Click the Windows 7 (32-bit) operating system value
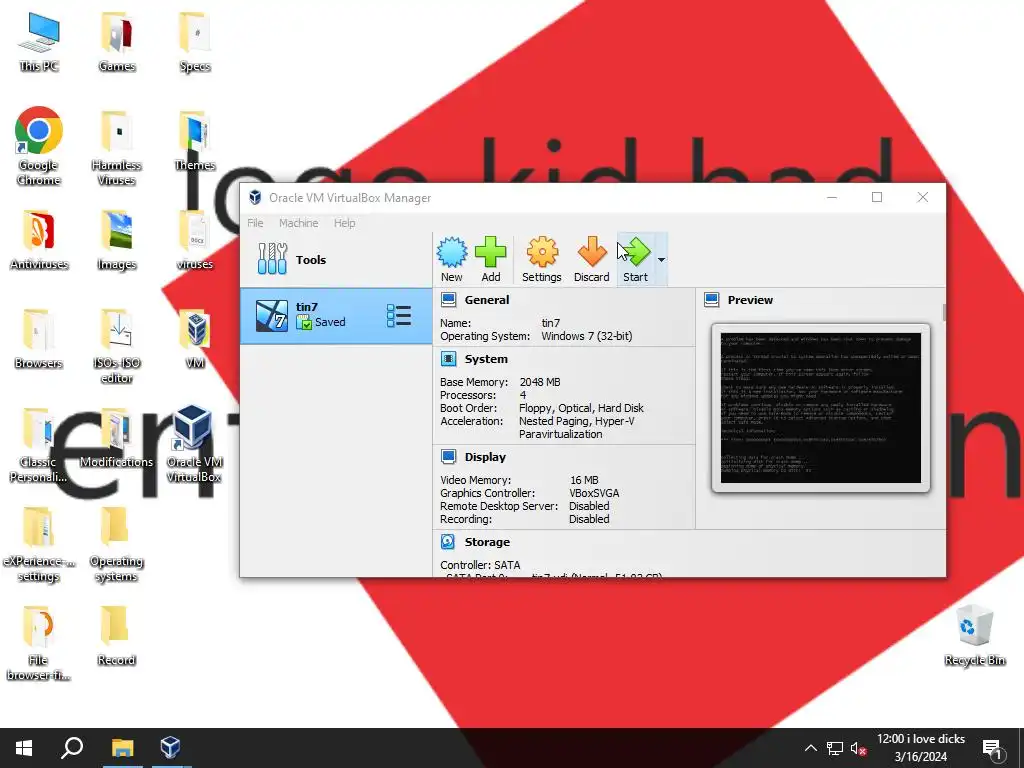This screenshot has height=768, width=1024. (x=586, y=336)
